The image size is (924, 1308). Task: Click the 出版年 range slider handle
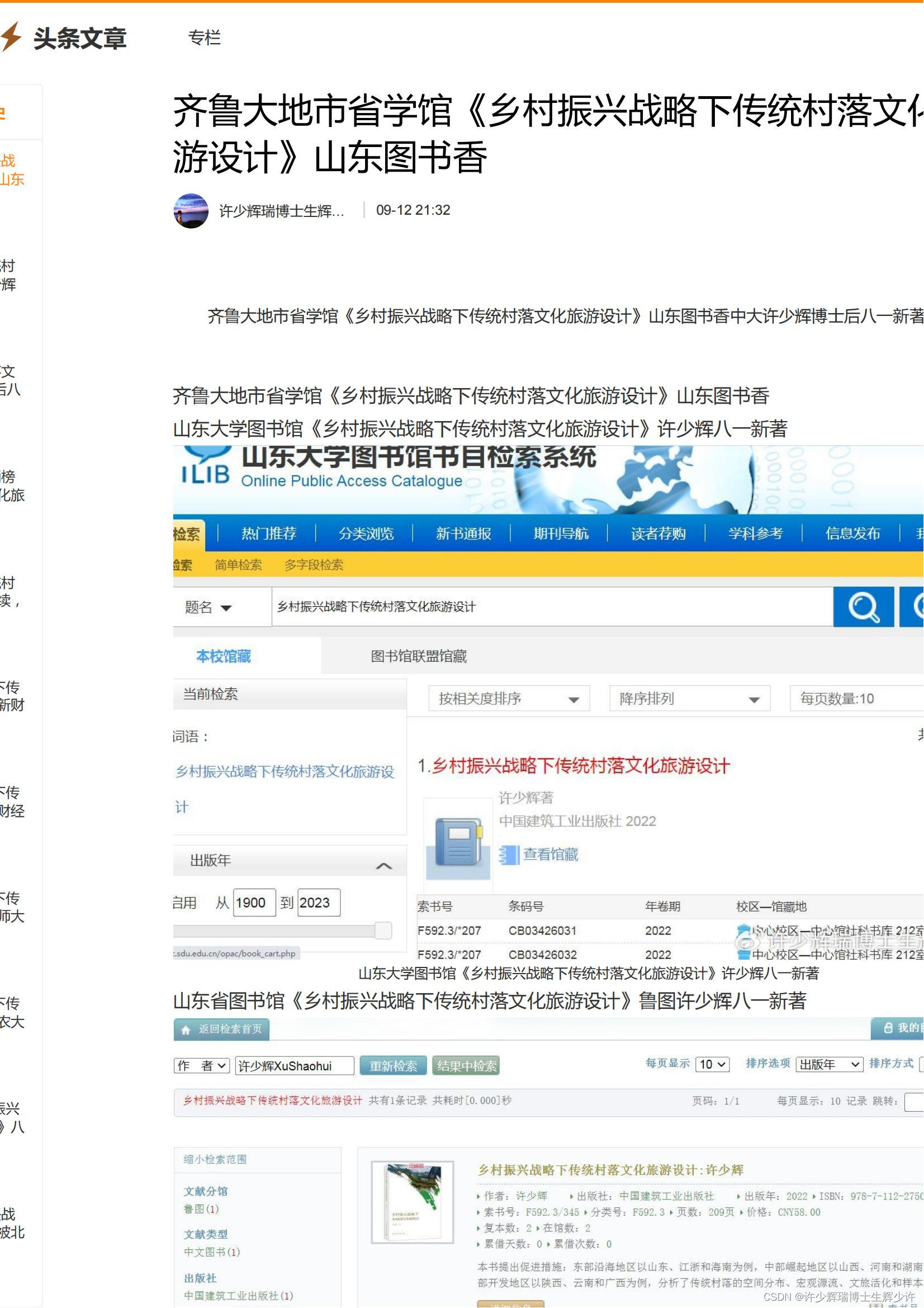point(383,931)
